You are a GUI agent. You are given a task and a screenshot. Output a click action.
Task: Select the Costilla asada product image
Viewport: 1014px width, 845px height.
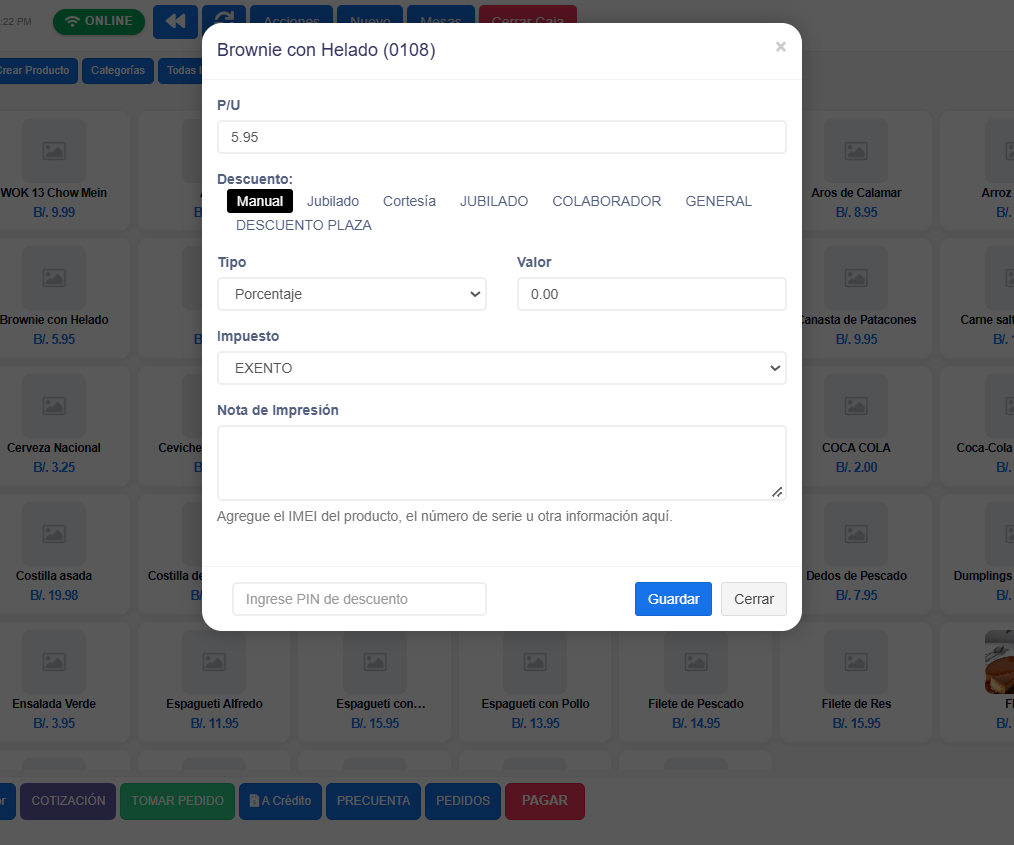(x=54, y=533)
